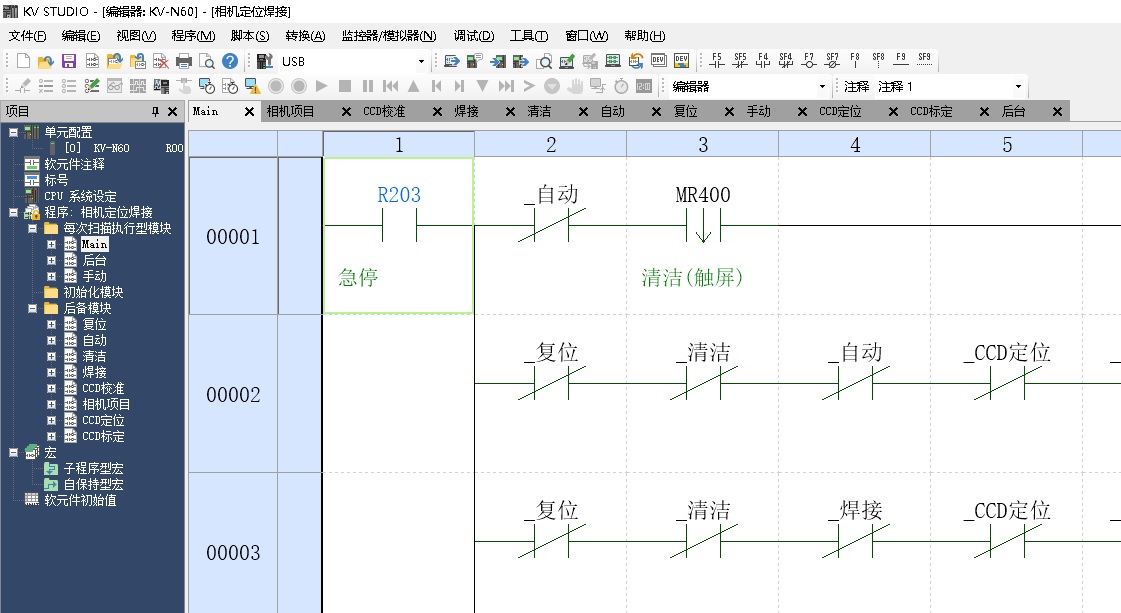Screen dimensions: 1121x613
Task: Select CPU 系统设定 in project tree
Action: (x=80, y=196)
